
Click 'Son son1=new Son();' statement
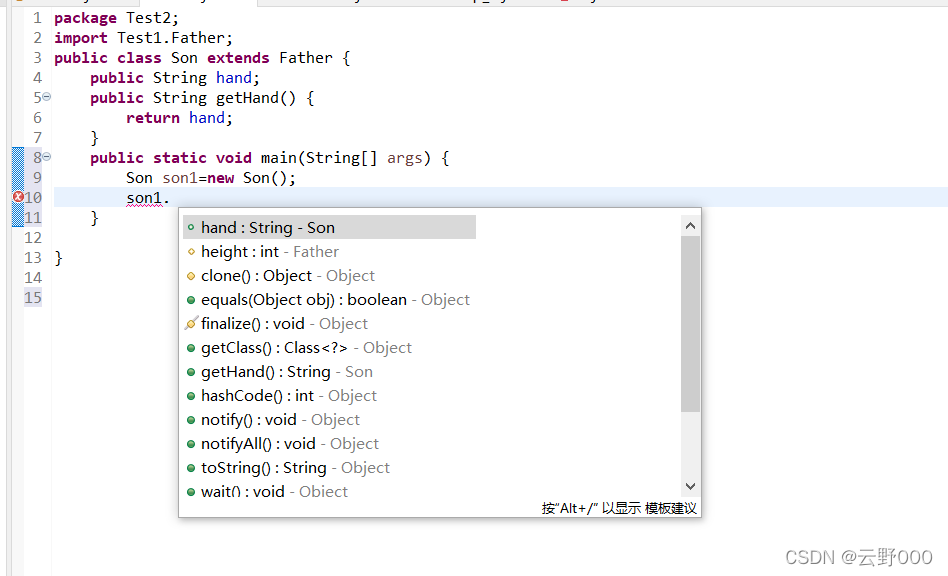point(211,178)
